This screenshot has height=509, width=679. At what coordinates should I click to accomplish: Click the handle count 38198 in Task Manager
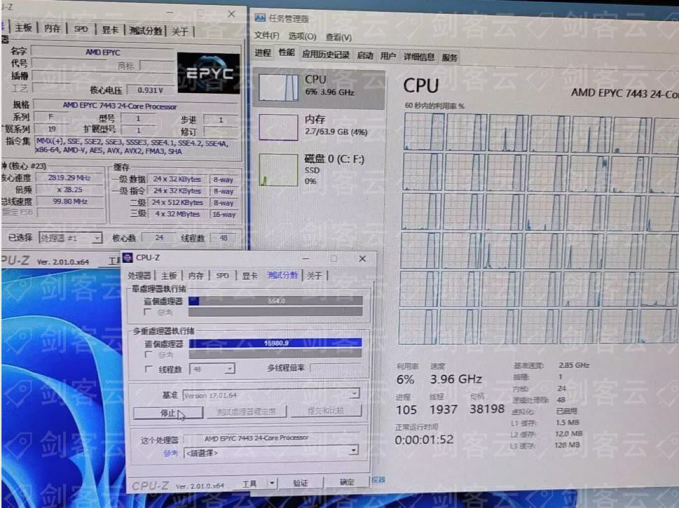pyautogui.click(x=487, y=409)
